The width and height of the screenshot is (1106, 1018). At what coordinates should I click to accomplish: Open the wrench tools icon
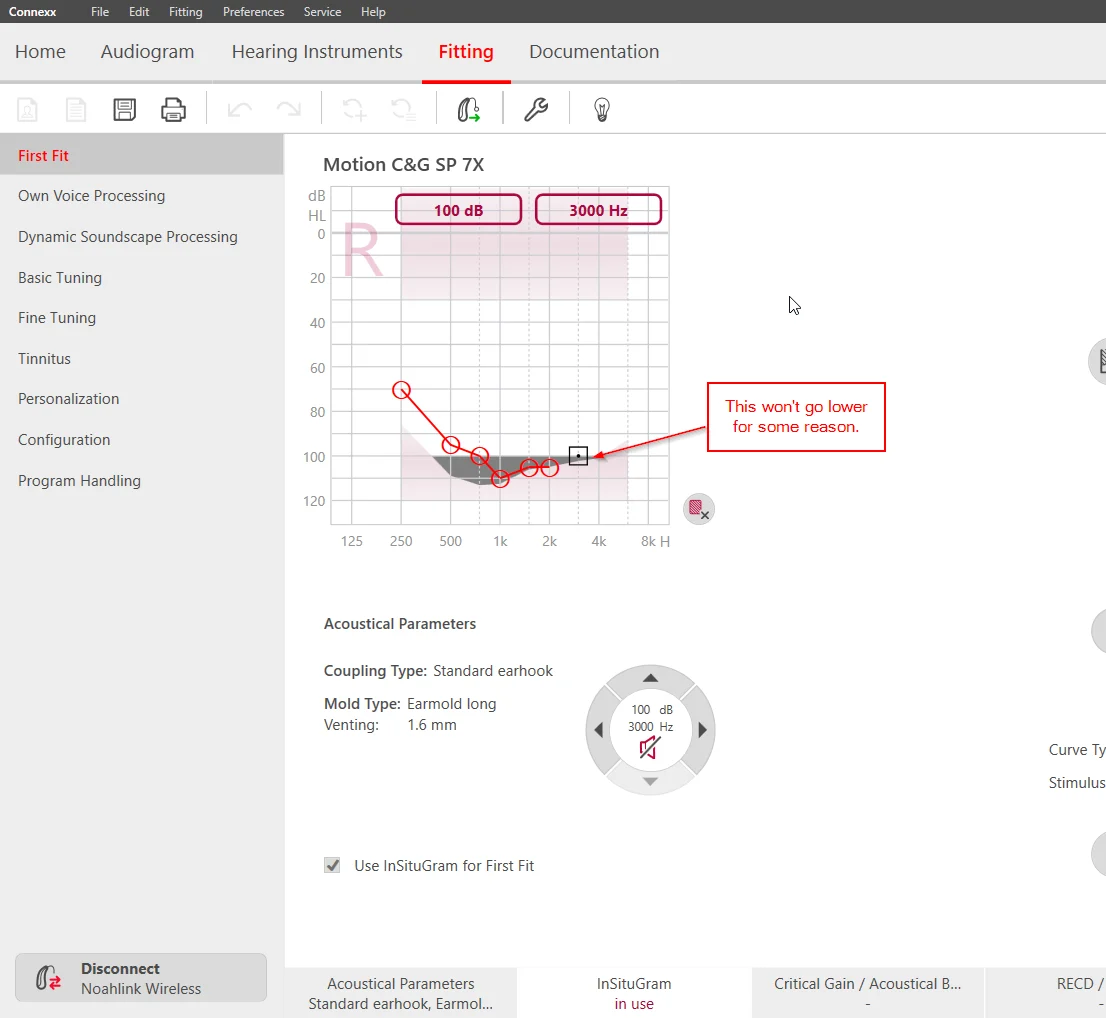point(536,110)
